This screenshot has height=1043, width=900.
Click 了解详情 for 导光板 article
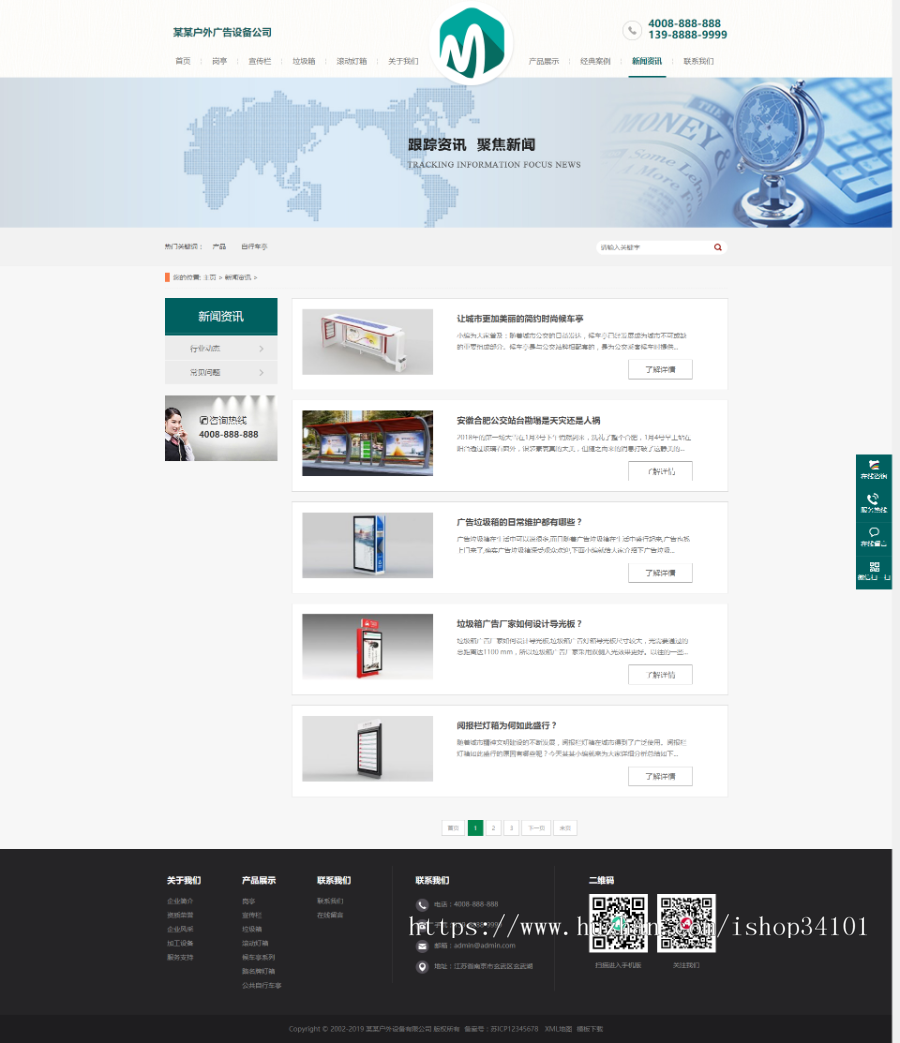(661, 674)
